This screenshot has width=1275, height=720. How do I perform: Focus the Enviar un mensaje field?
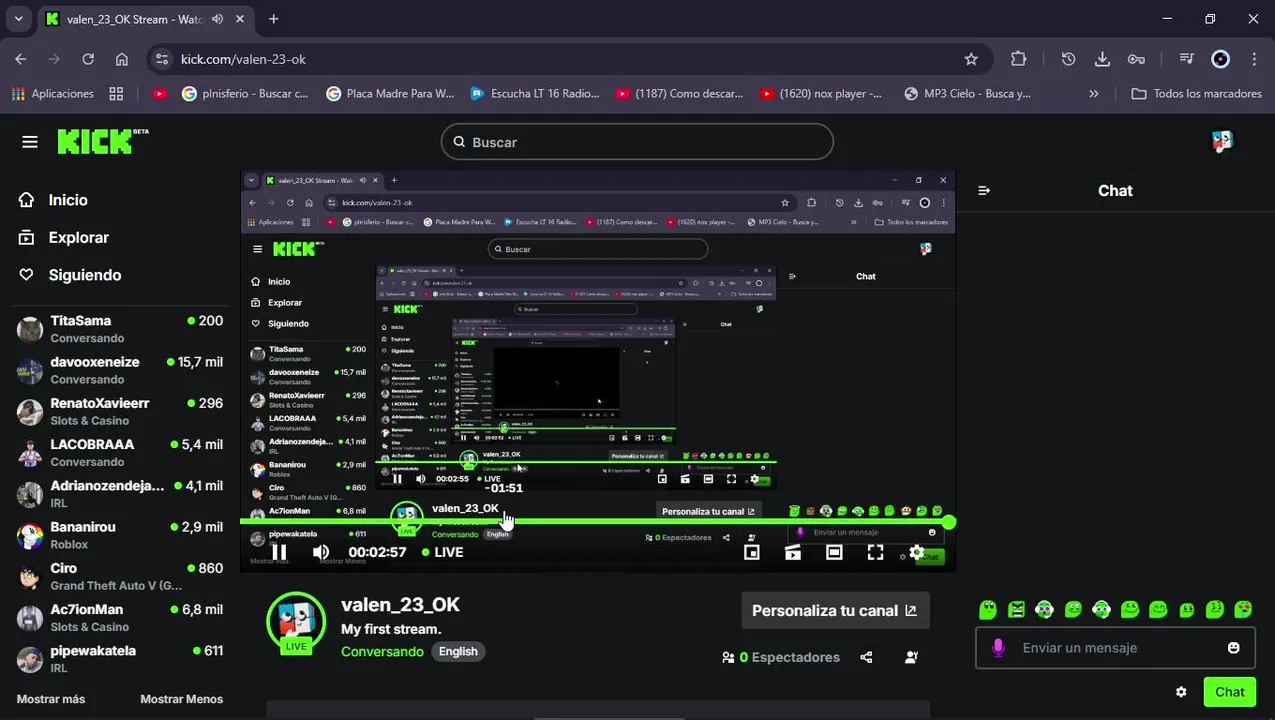point(1115,648)
